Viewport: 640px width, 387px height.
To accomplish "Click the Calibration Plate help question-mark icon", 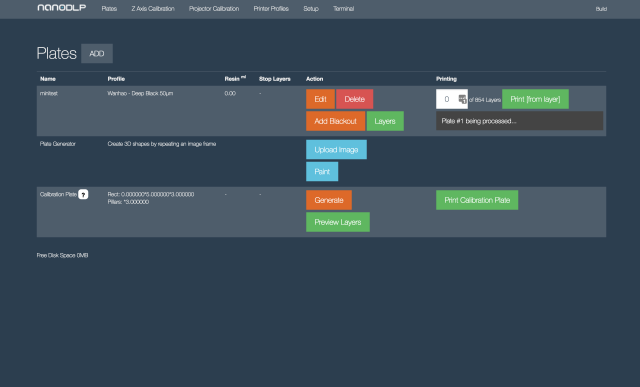I will 83,194.
